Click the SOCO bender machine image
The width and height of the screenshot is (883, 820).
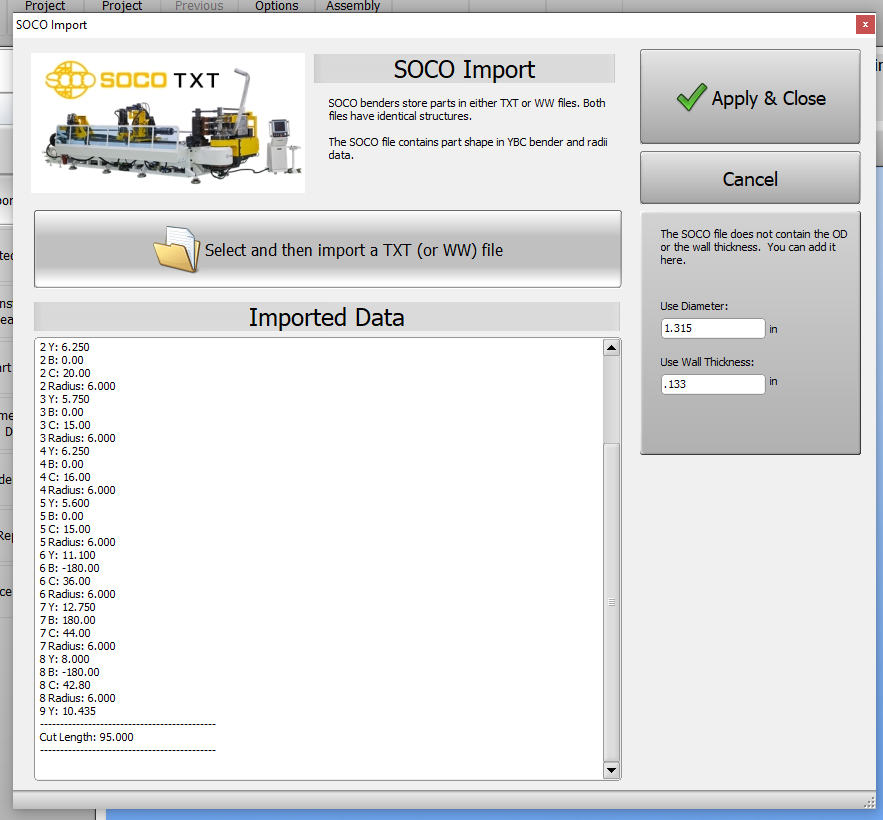[x=168, y=123]
